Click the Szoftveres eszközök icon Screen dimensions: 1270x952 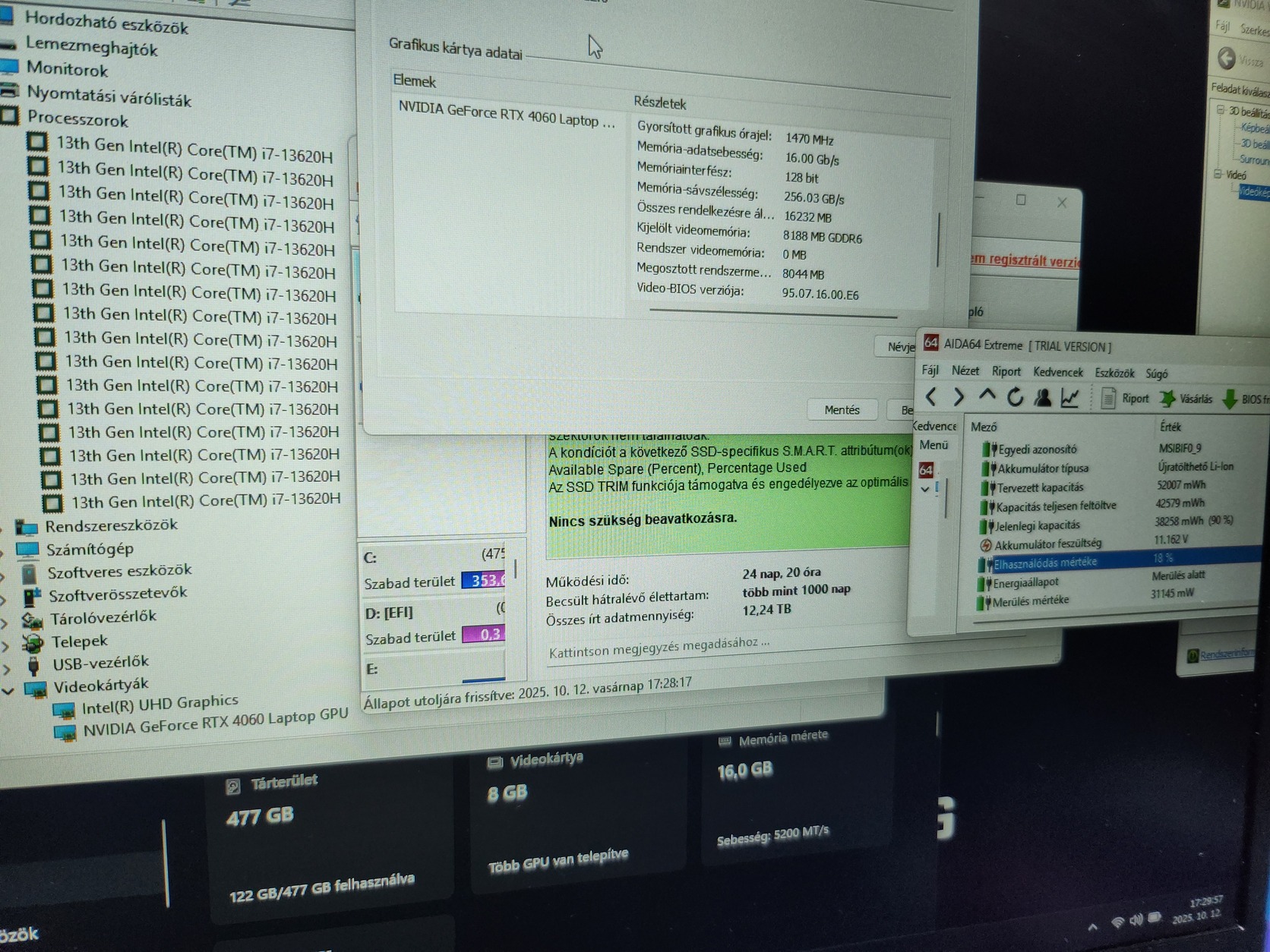pos(29,573)
